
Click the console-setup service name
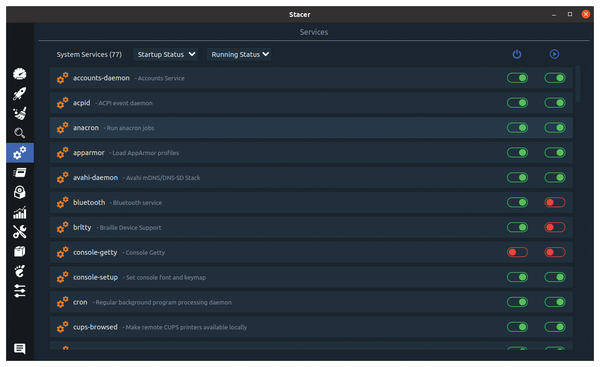[95, 277]
